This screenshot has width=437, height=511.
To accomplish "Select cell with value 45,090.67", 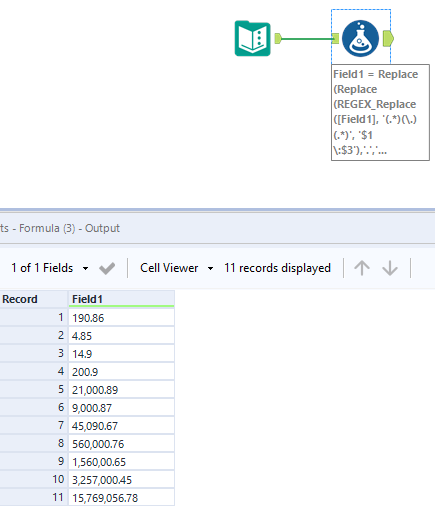I will (x=121, y=426).
